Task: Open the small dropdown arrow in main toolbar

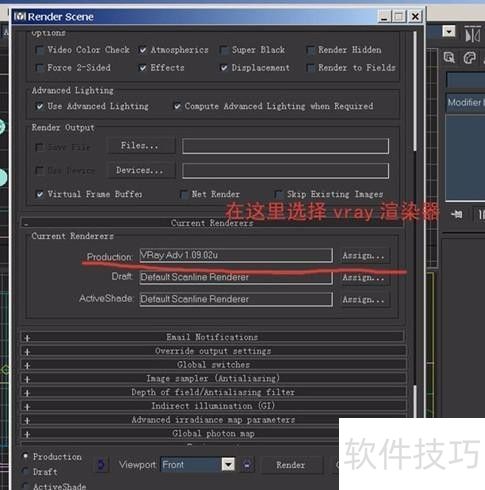Action: click(449, 32)
